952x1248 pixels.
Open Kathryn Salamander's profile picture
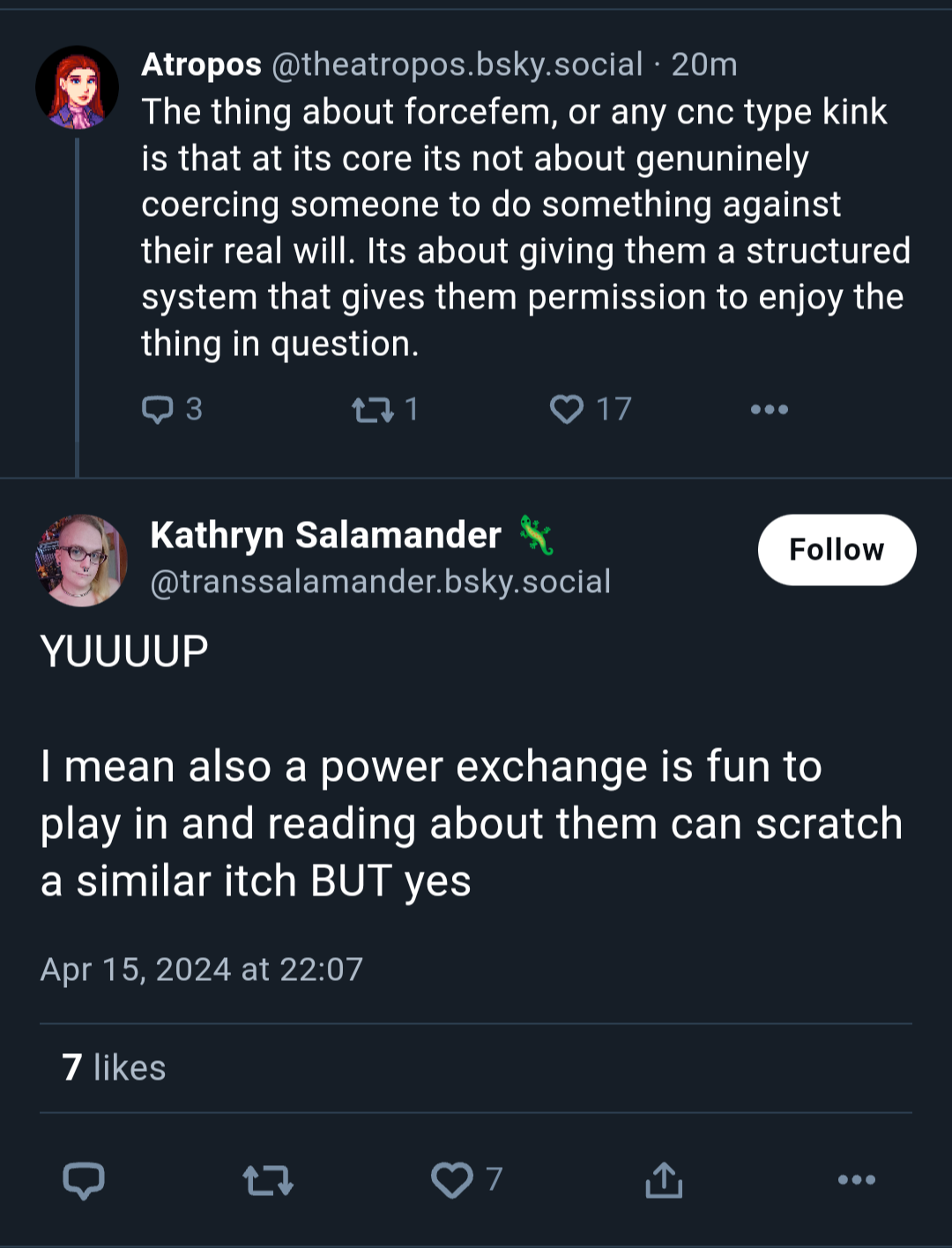[x=81, y=561]
